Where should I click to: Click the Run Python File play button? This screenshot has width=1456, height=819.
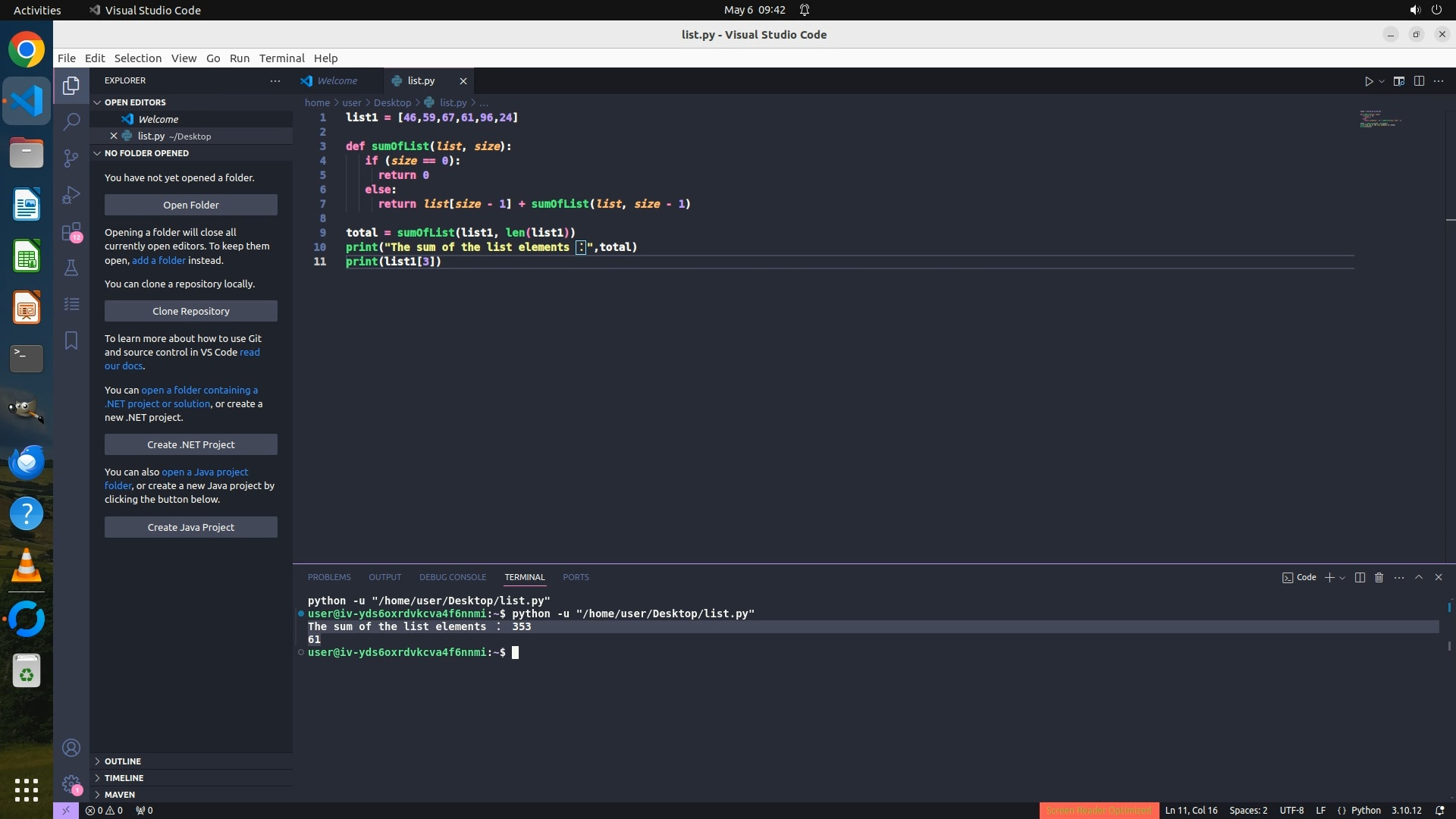(1369, 81)
